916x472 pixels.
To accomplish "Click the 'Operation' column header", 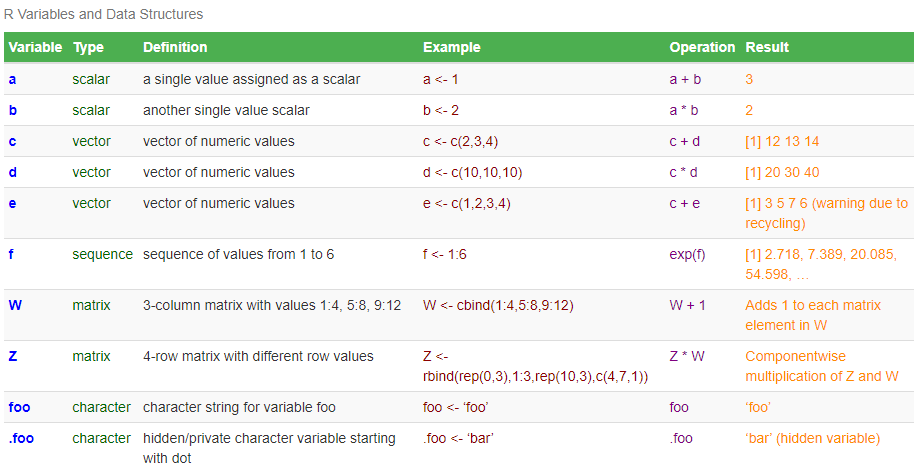I will coord(702,47).
